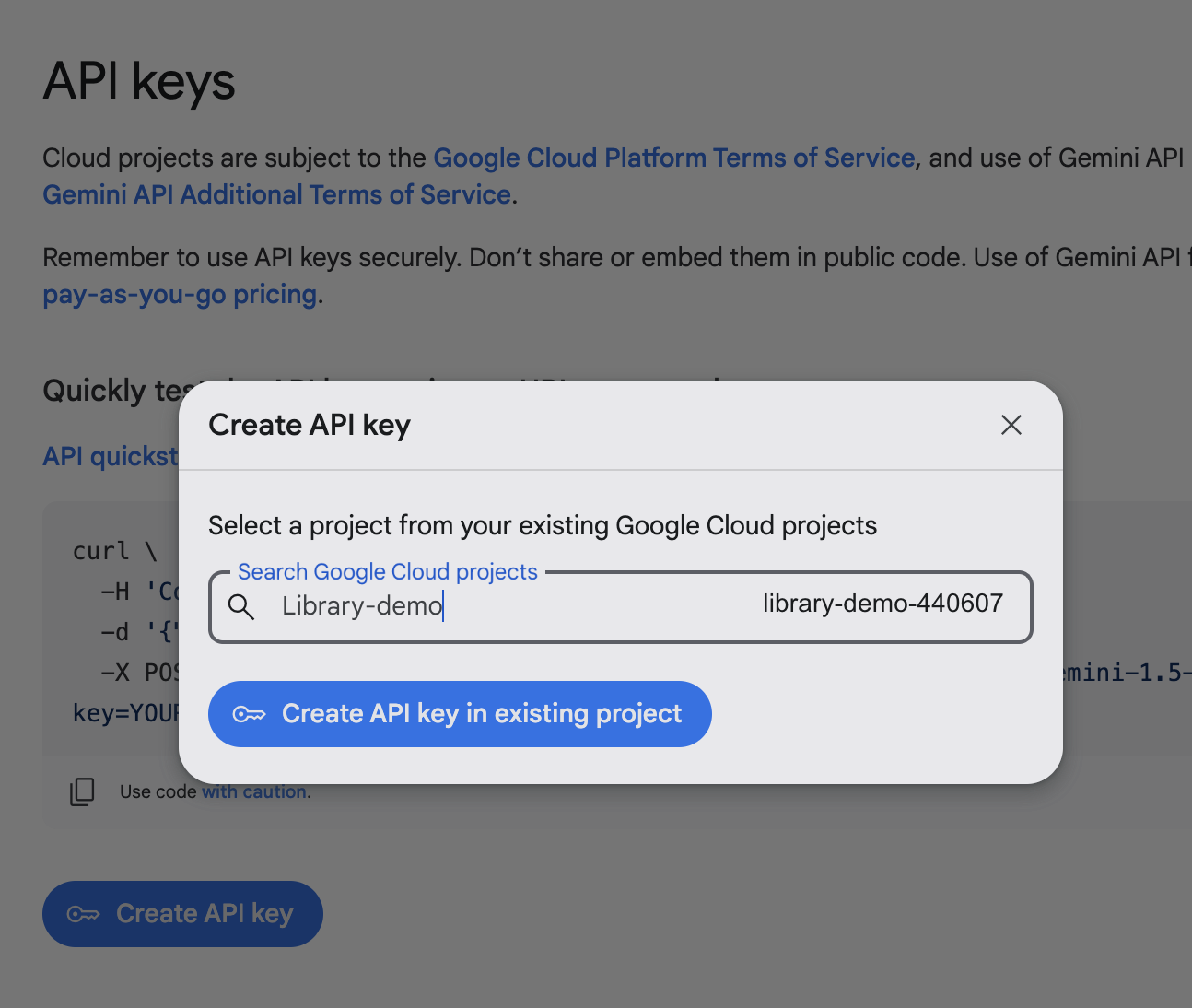1192x1008 pixels.
Task: Open Google Cloud Platform Terms of Service link
Action: [673, 158]
